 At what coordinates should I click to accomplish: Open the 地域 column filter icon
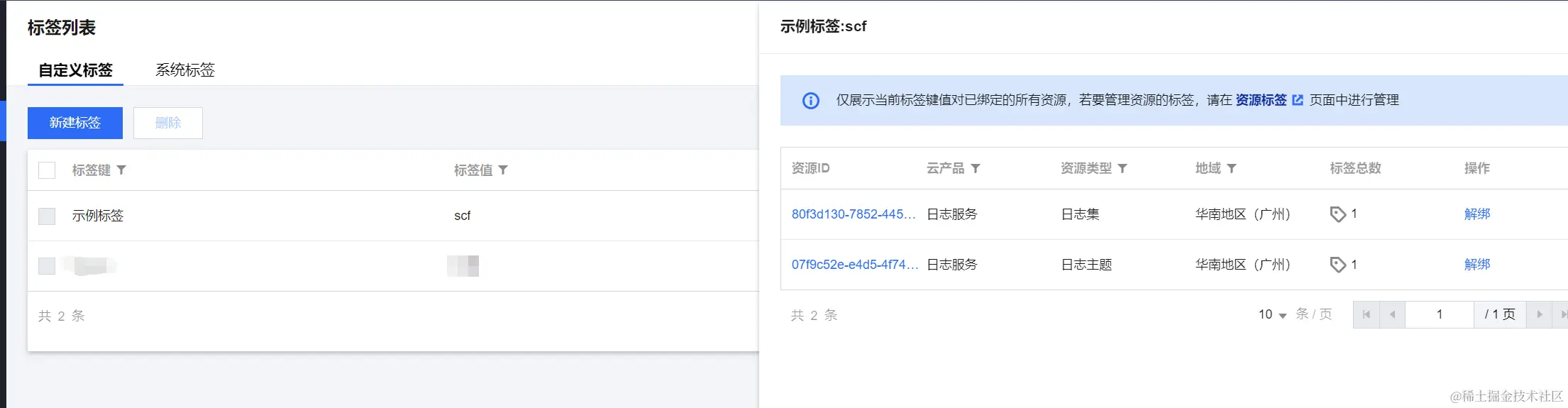tap(1232, 168)
